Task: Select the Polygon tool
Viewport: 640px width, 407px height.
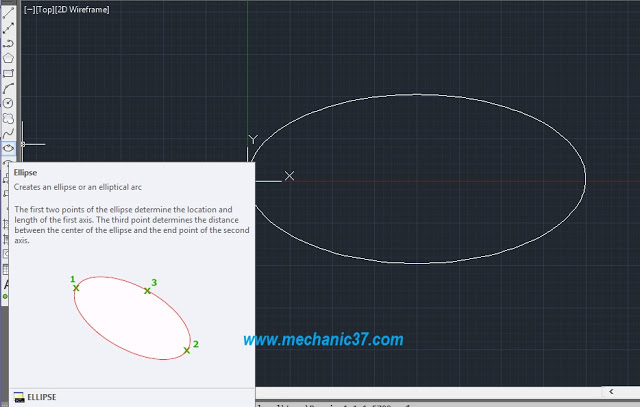Action: click(x=8, y=58)
